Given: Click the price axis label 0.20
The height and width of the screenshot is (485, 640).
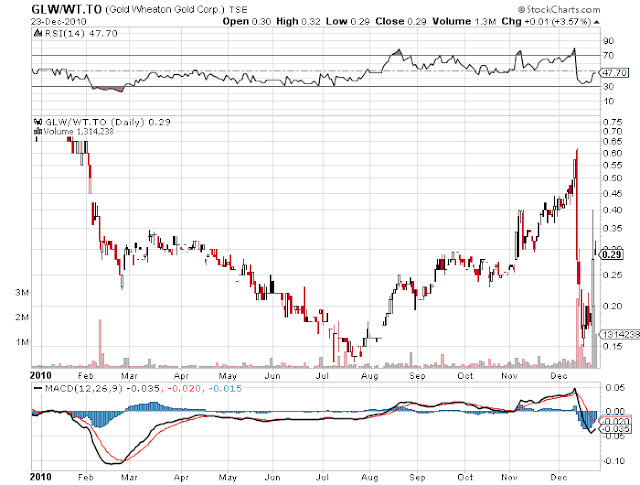Looking at the screenshot, I should (x=612, y=306).
